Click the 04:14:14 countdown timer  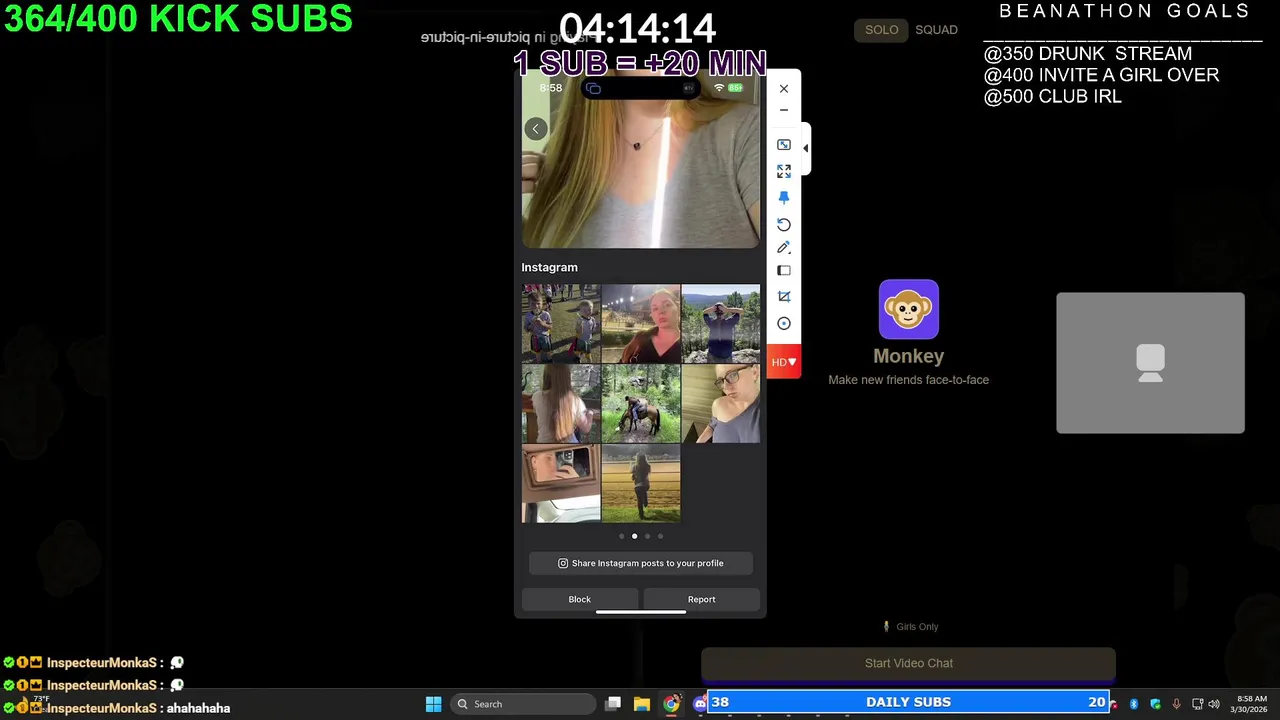click(637, 27)
